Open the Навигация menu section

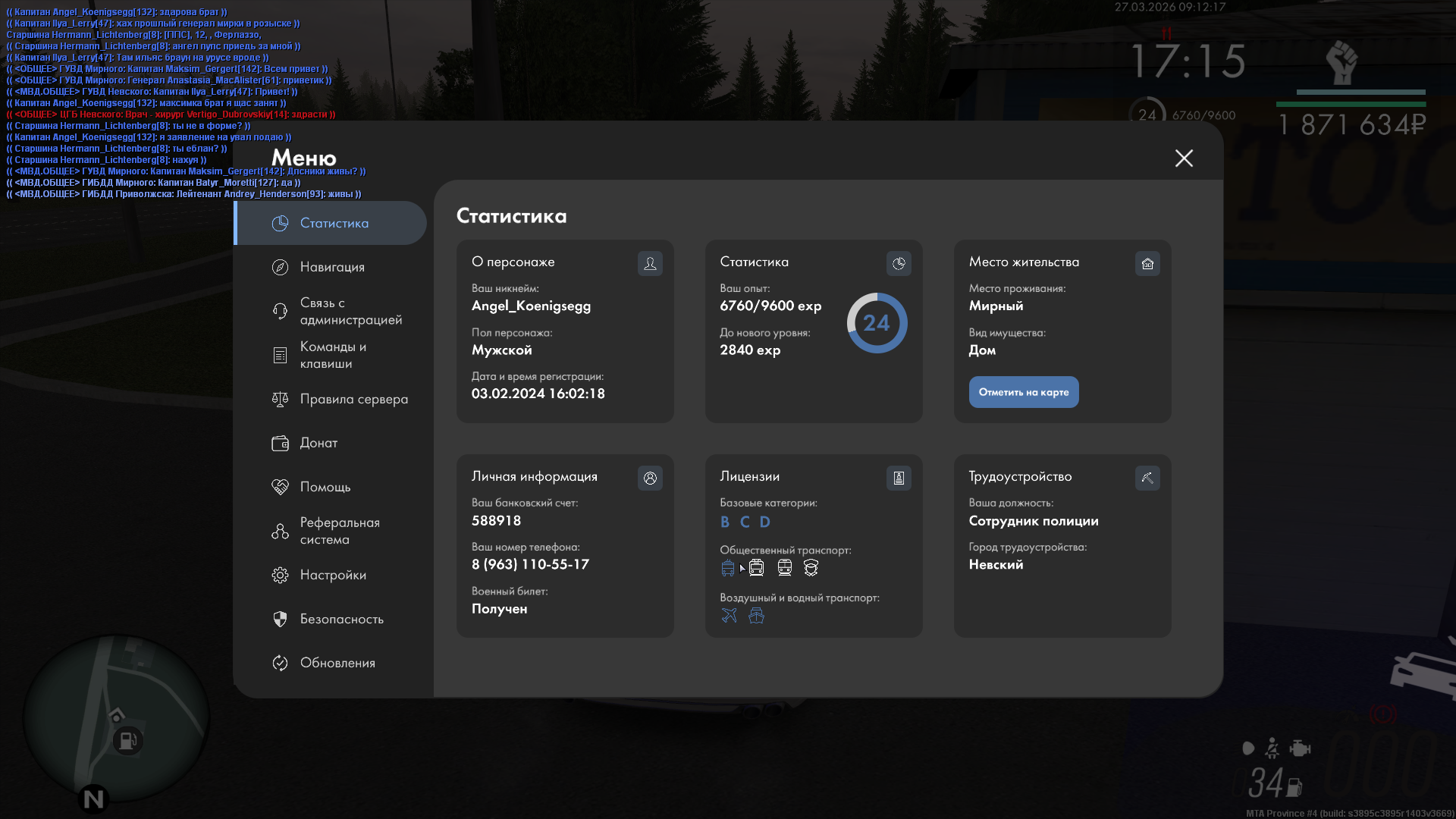pyautogui.click(x=332, y=267)
